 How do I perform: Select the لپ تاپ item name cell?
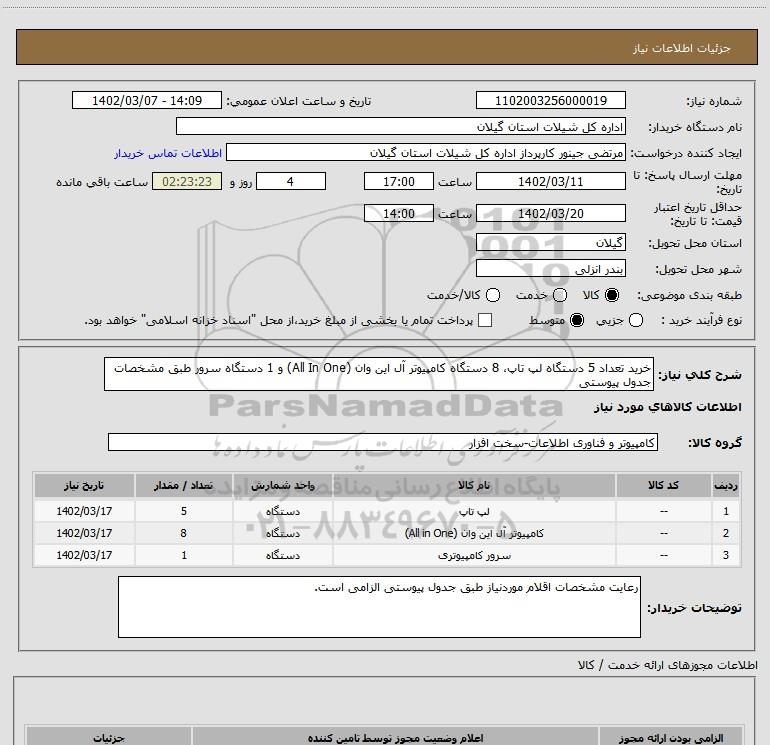pos(474,511)
